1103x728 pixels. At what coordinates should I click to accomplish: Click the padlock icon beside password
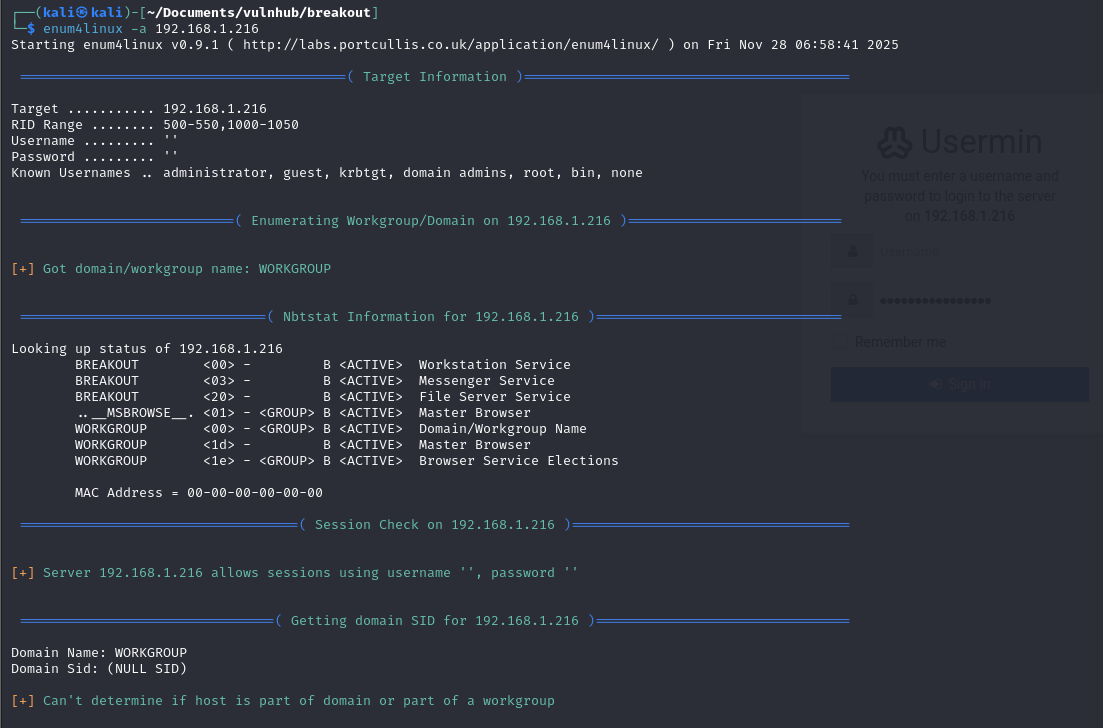coord(853,300)
